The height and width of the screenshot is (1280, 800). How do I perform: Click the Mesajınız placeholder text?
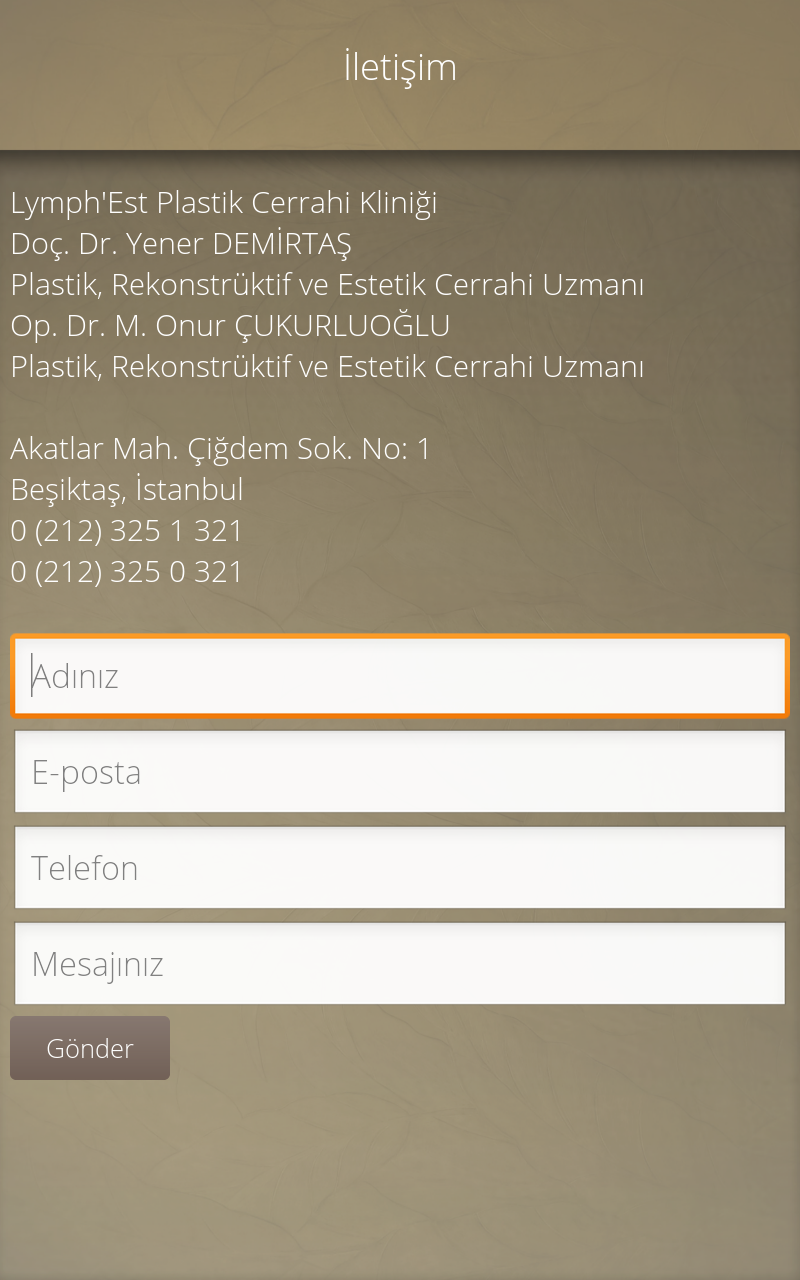pyautogui.click(x=97, y=964)
